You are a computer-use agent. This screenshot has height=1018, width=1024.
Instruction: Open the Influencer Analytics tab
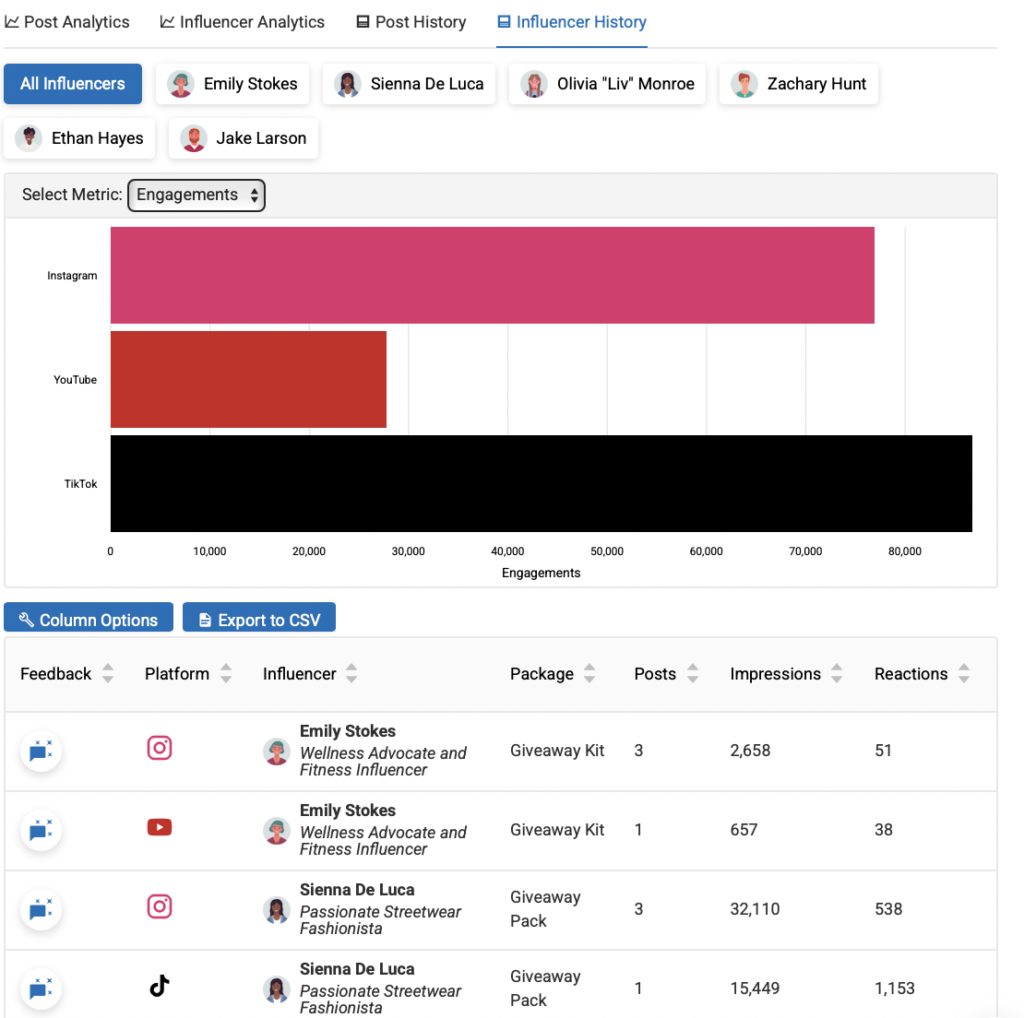242,21
